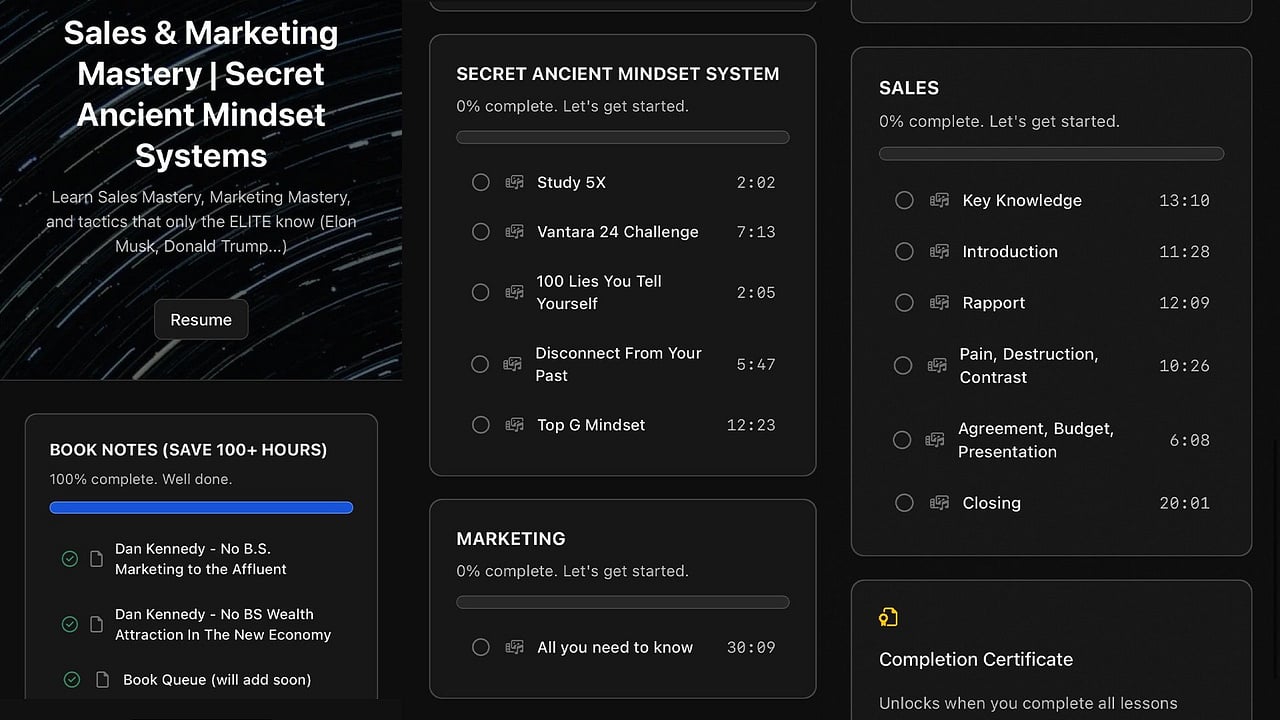
Task: Open the 100 Lies You Tell Yourself lesson
Action: (623, 292)
